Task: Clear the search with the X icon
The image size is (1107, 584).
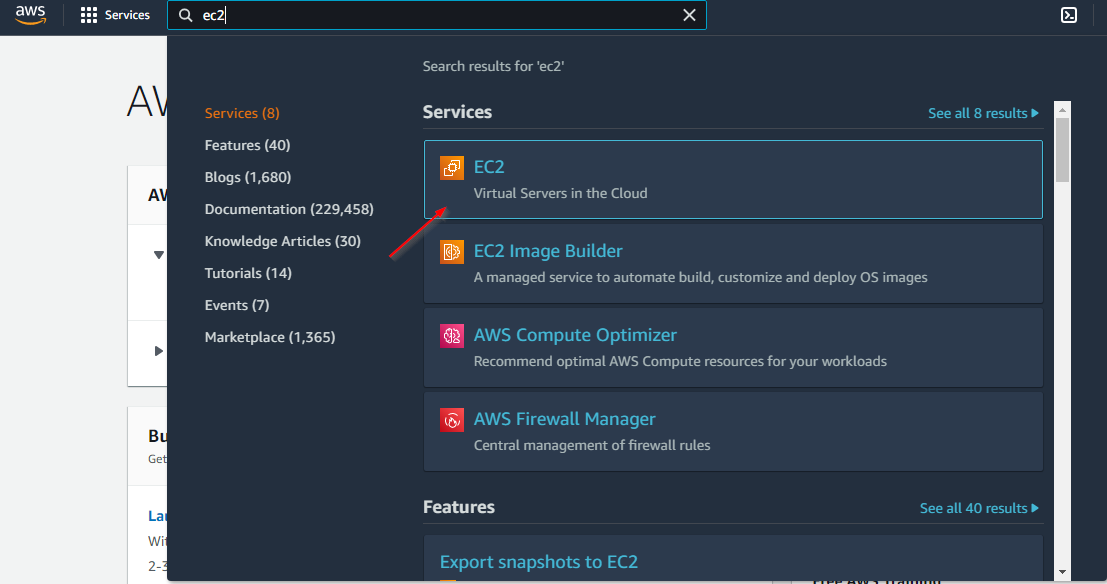Action: pos(689,15)
